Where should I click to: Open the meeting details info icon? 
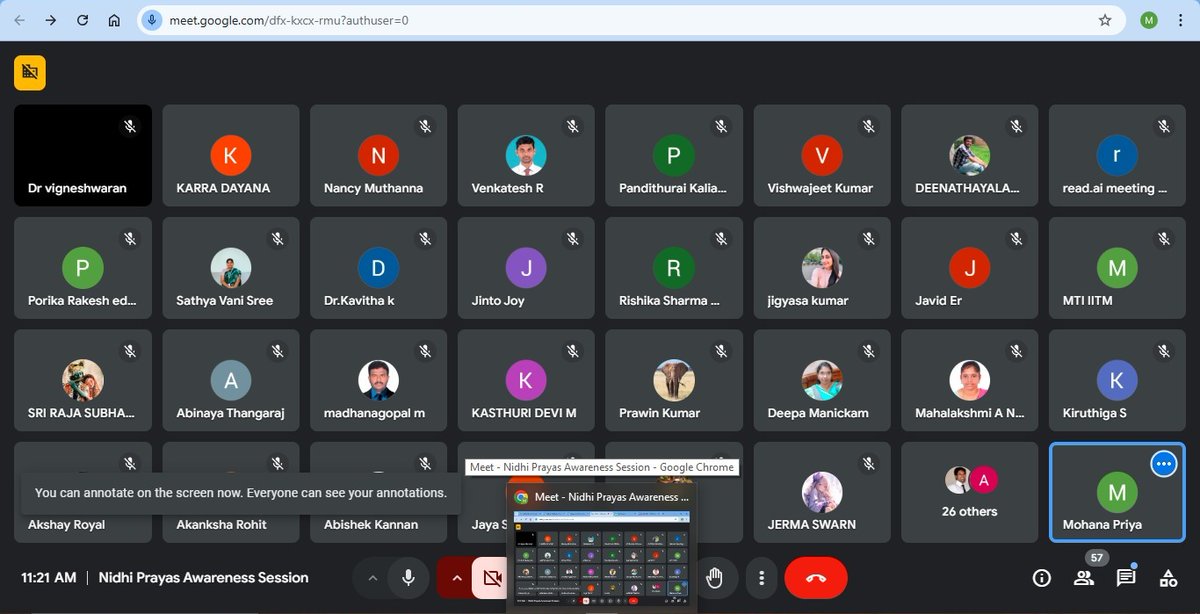click(x=1042, y=578)
